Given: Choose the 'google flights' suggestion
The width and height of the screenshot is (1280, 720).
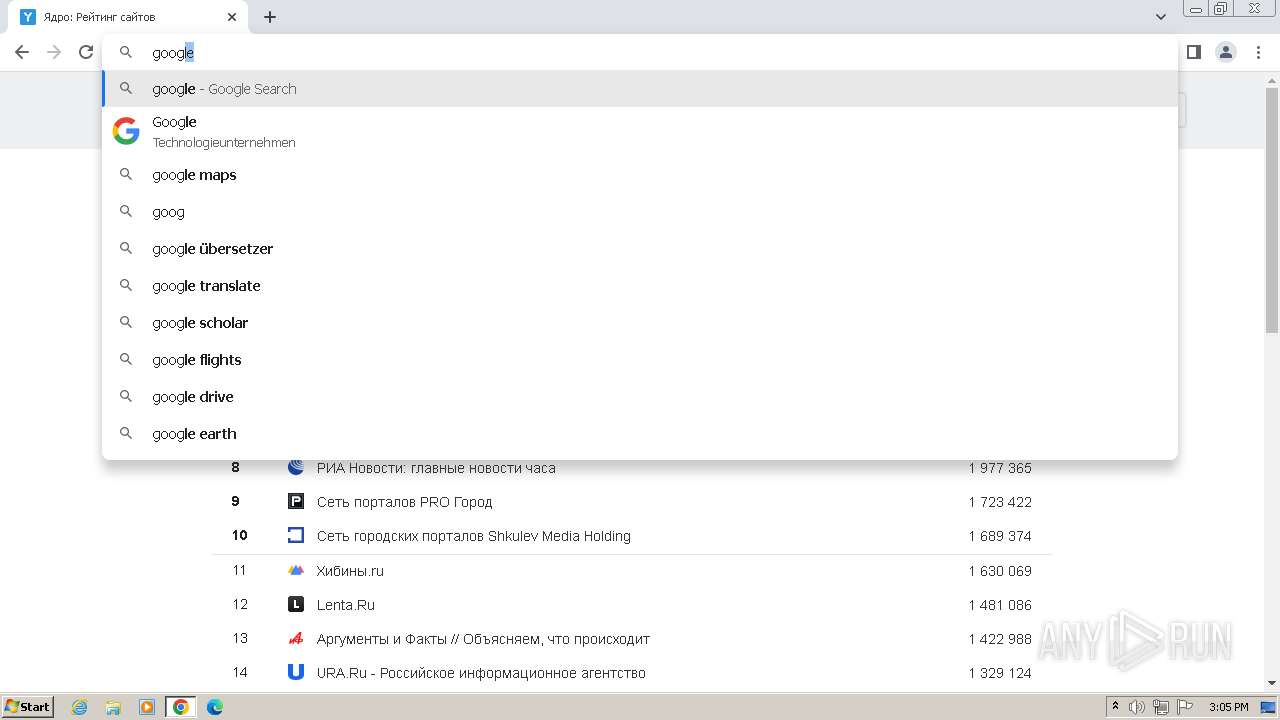Looking at the screenshot, I should click(x=640, y=360).
